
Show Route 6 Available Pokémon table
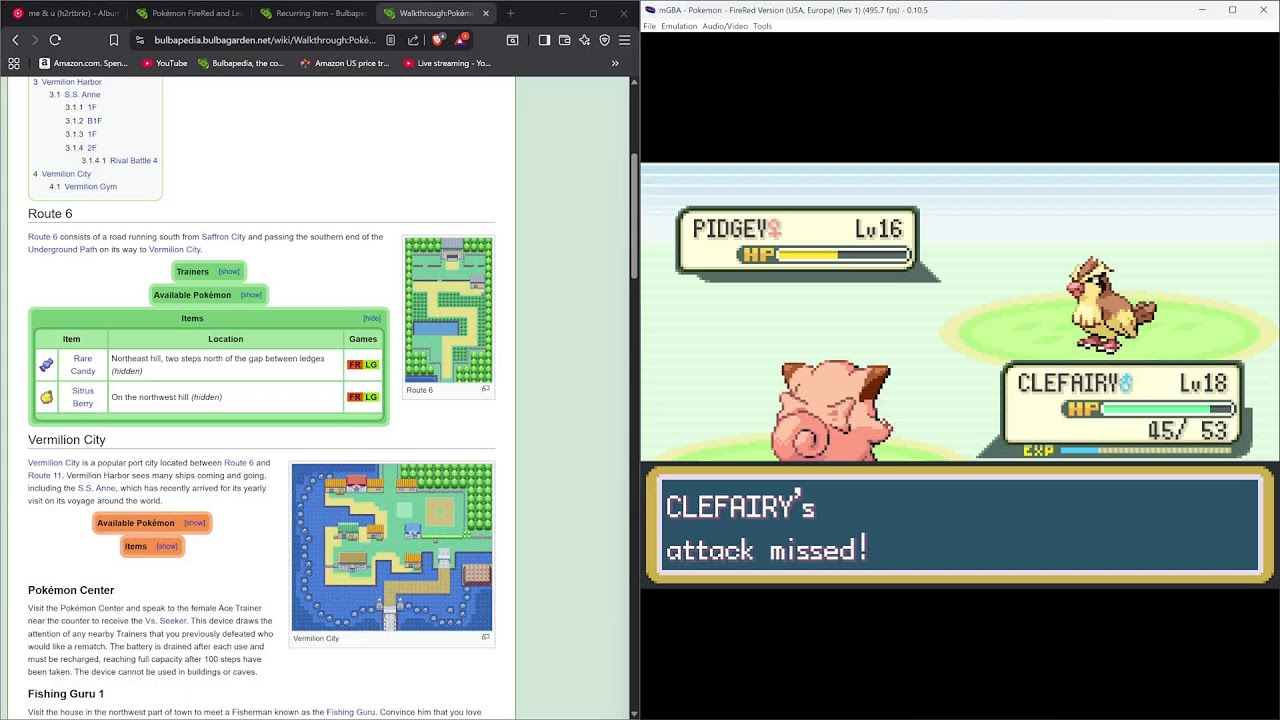pos(251,295)
